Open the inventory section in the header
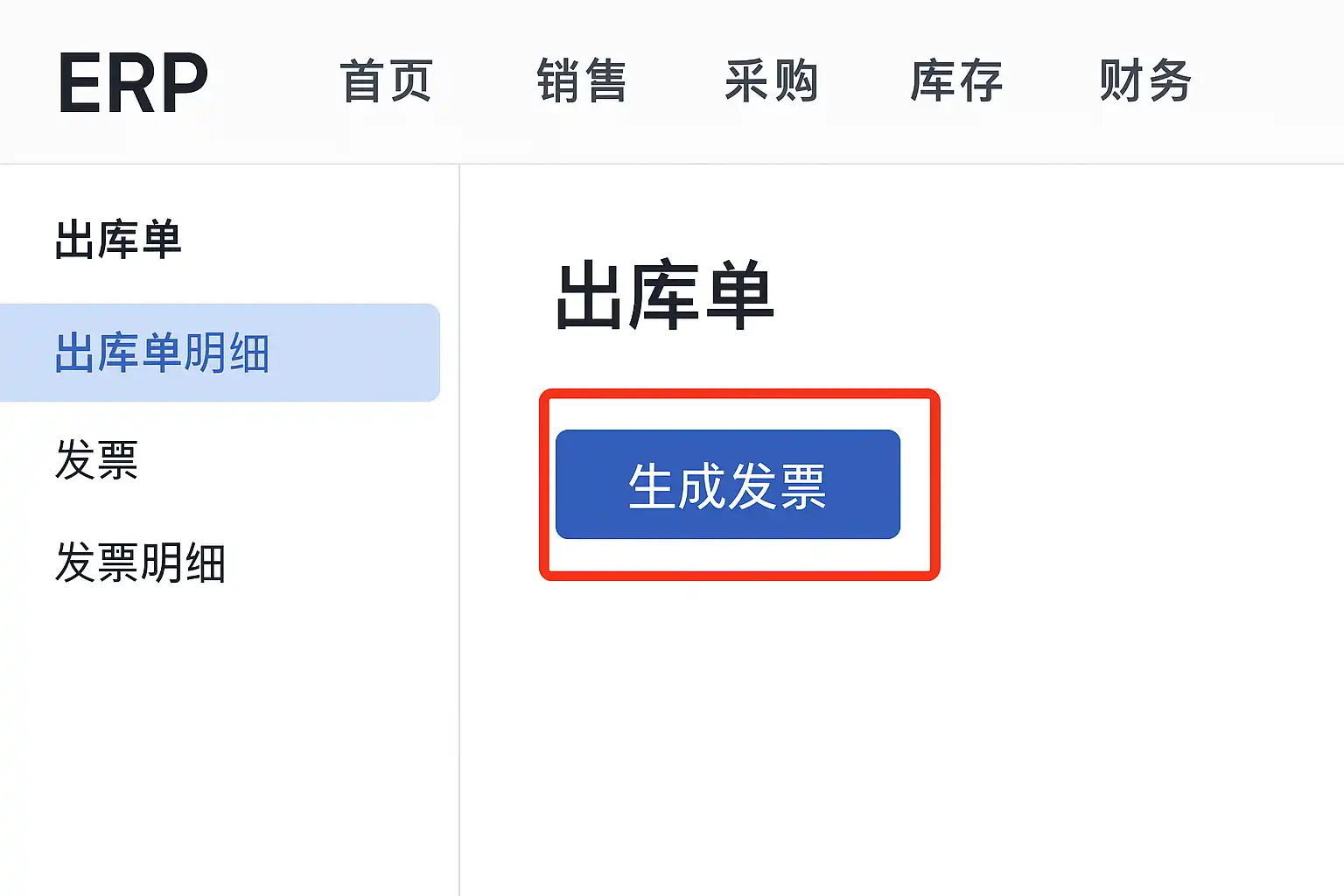This screenshot has width=1344, height=896. [x=956, y=81]
